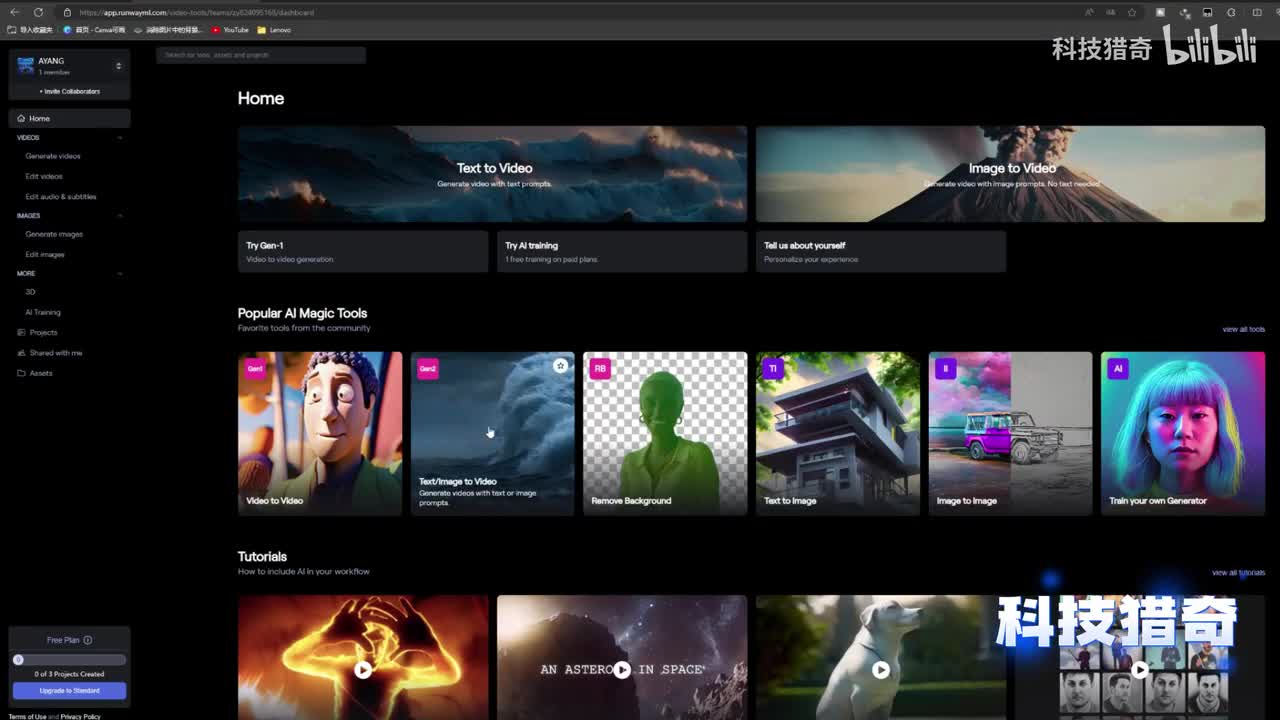Screen dimensions: 1280x720
Task: Click the Gen1 badge on Video to Video
Action: pyautogui.click(x=255, y=368)
